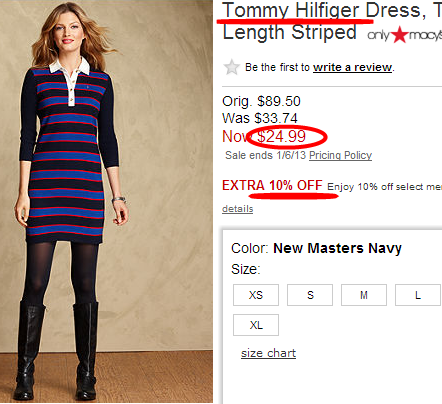Select size XL

click(256, 325)
